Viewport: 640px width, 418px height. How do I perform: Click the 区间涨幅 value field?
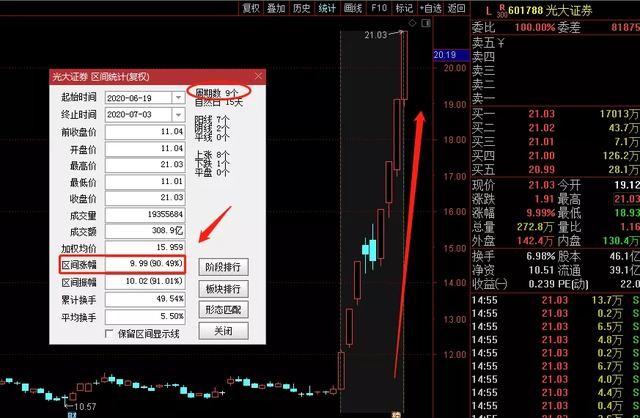(145, 264)
